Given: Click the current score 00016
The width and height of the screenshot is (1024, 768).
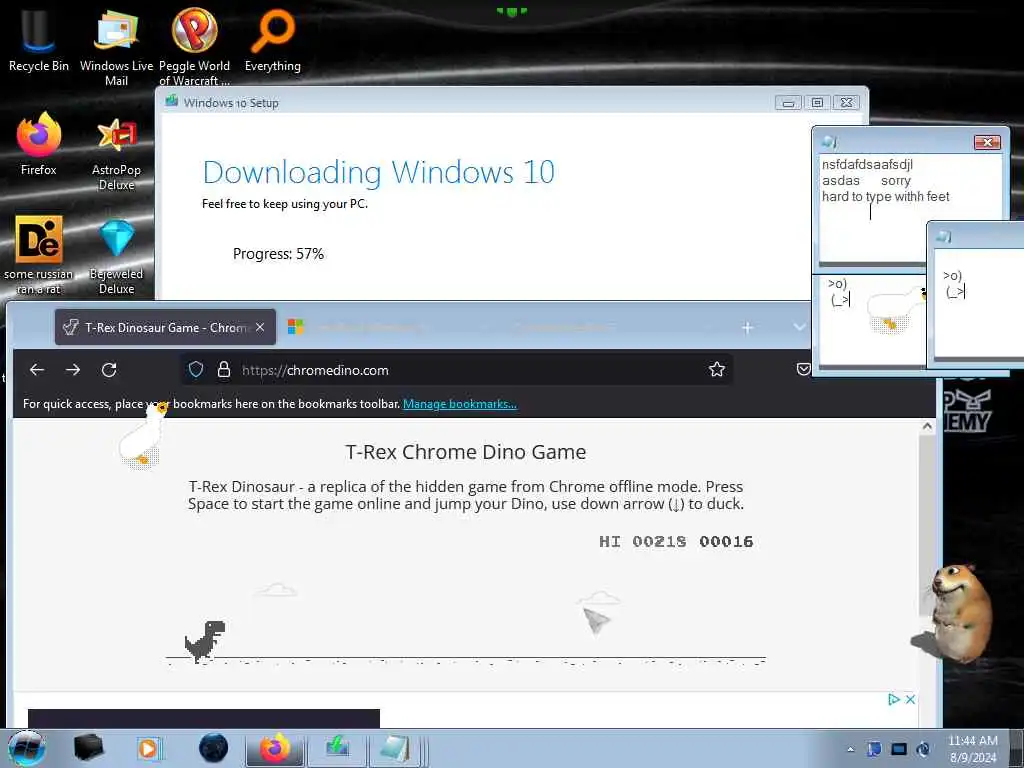Looking at the screenshot, I should tap(726, 541).
